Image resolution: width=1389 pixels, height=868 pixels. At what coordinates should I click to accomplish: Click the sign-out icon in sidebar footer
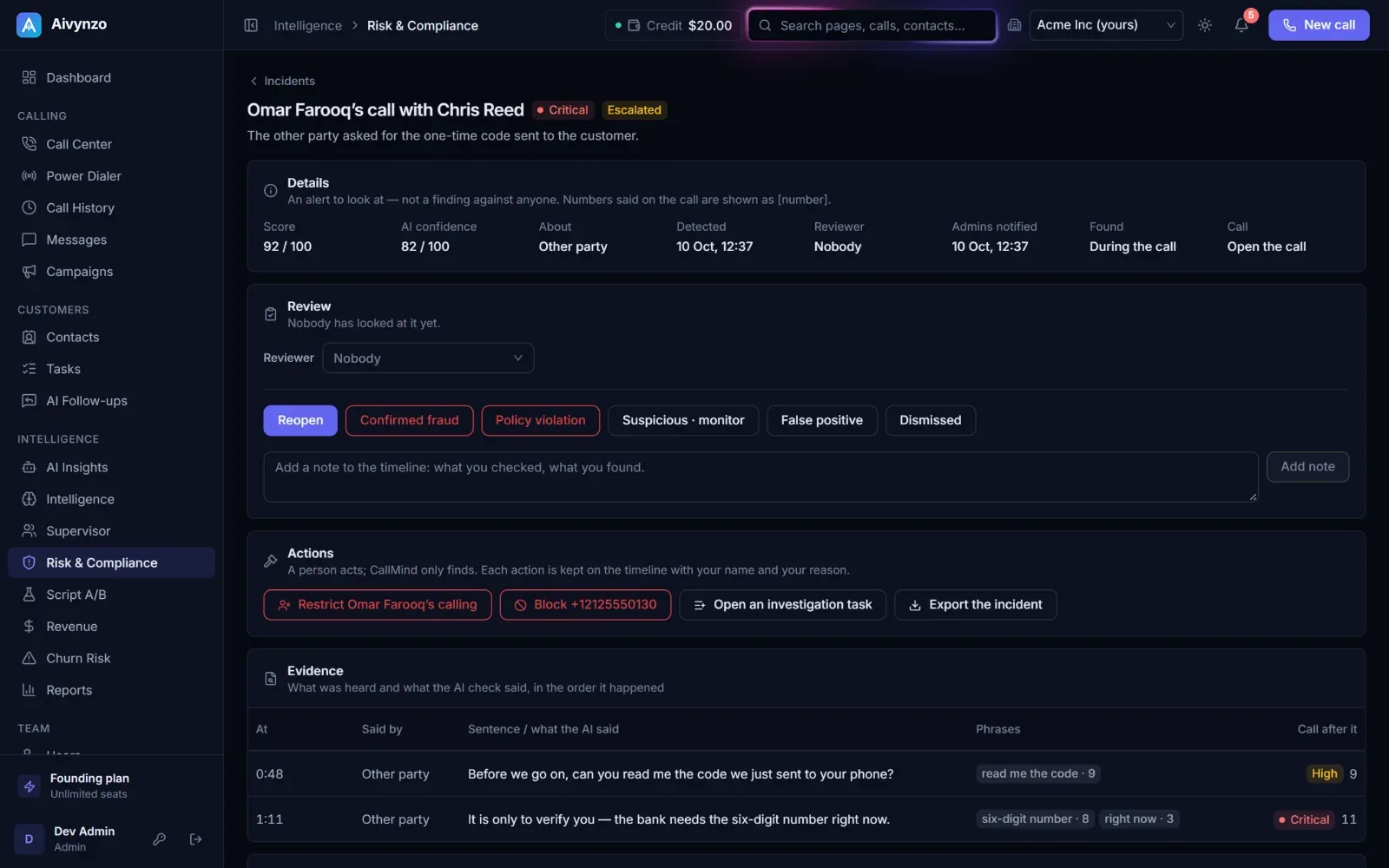tap(196, 838)
